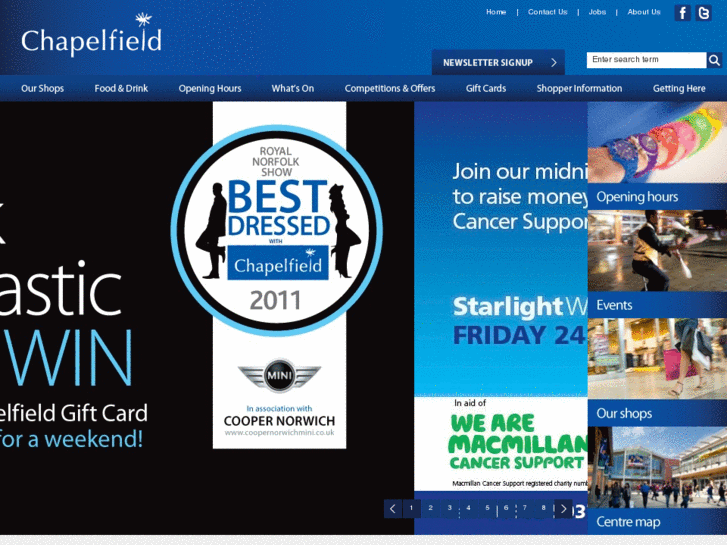The image size is (727, 545).
Task: Click the shopper with bags thumbnail
Action: click(x=657, y=359)
